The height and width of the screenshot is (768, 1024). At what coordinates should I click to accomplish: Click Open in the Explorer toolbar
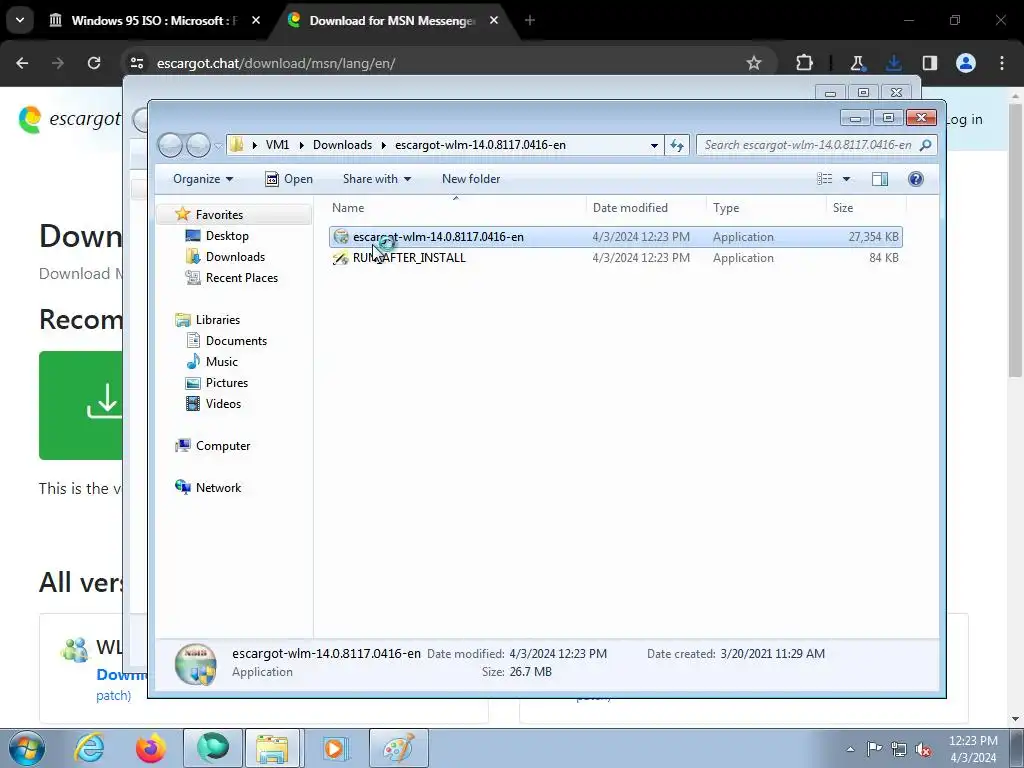289,179
